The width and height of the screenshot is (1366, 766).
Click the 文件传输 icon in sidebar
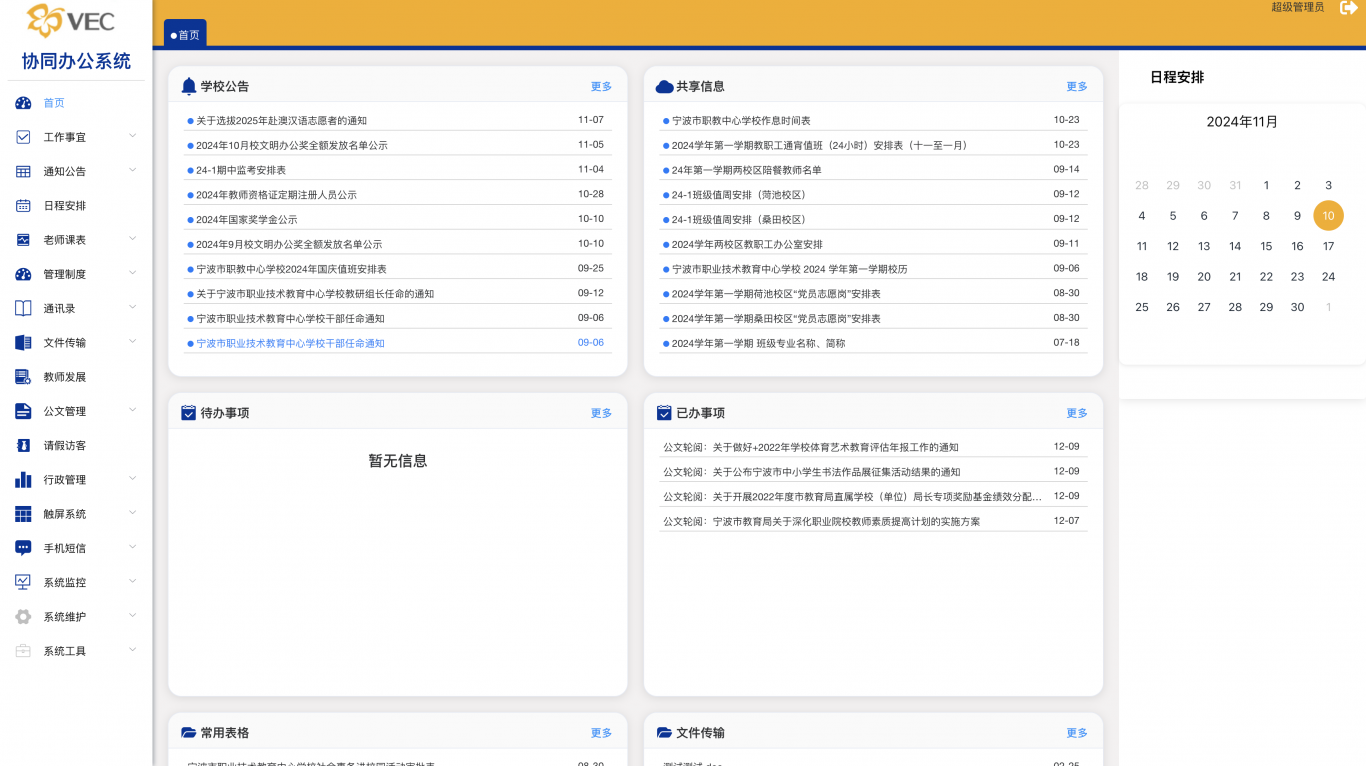tap(23, 342)
